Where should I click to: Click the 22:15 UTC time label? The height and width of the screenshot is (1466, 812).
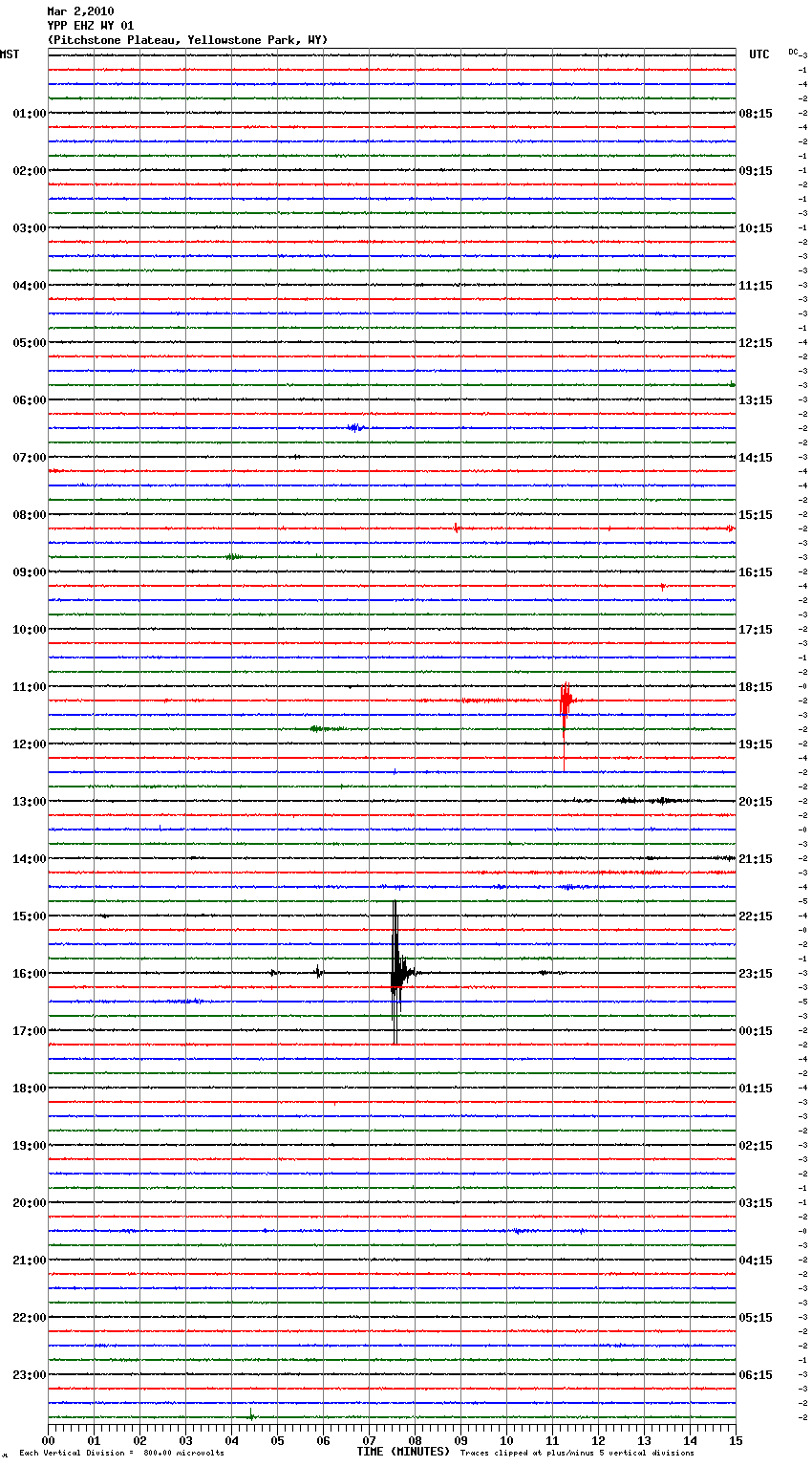pyautogui.click(x=756, y=916)
